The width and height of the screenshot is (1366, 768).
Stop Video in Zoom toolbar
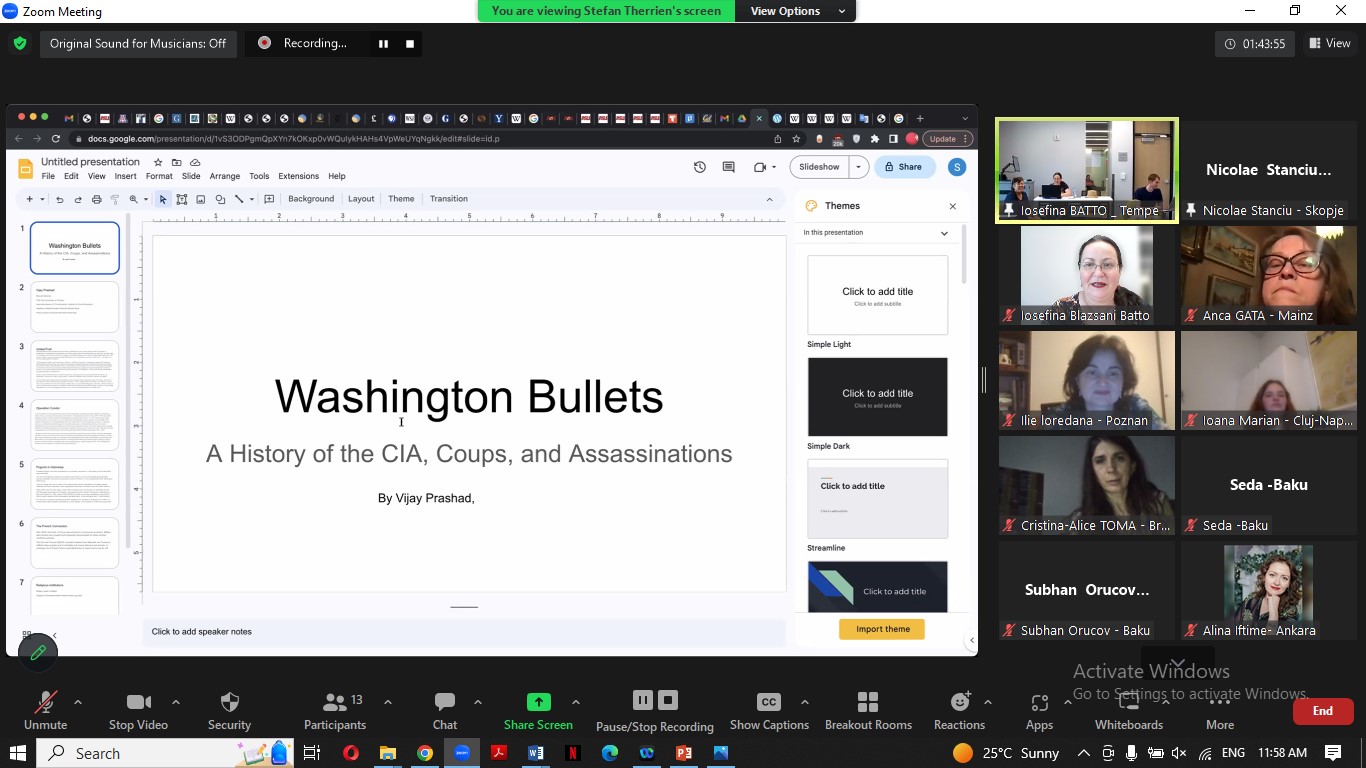[x=138, y=711]
